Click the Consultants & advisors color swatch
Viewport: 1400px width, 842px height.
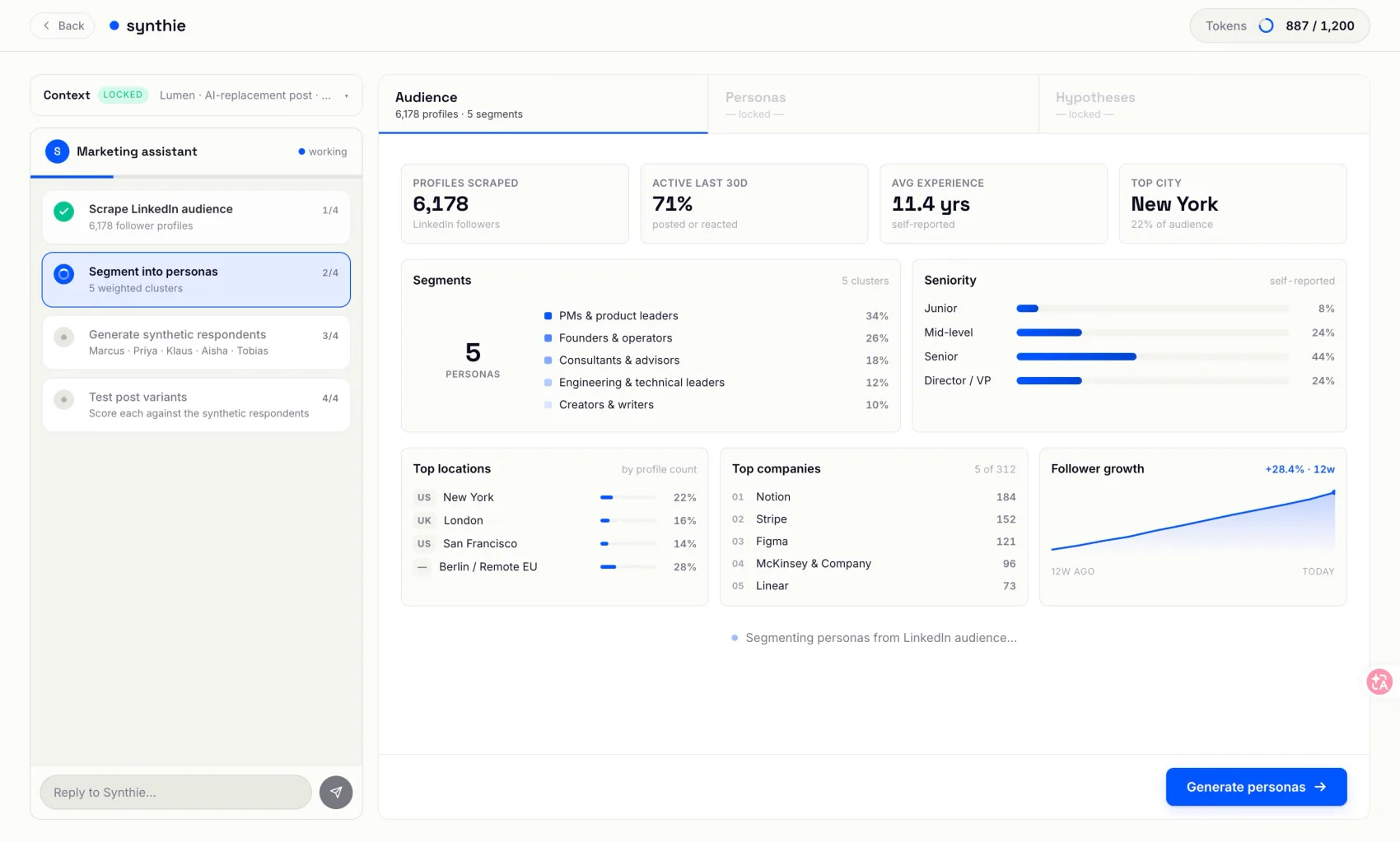tap(548, 361)
